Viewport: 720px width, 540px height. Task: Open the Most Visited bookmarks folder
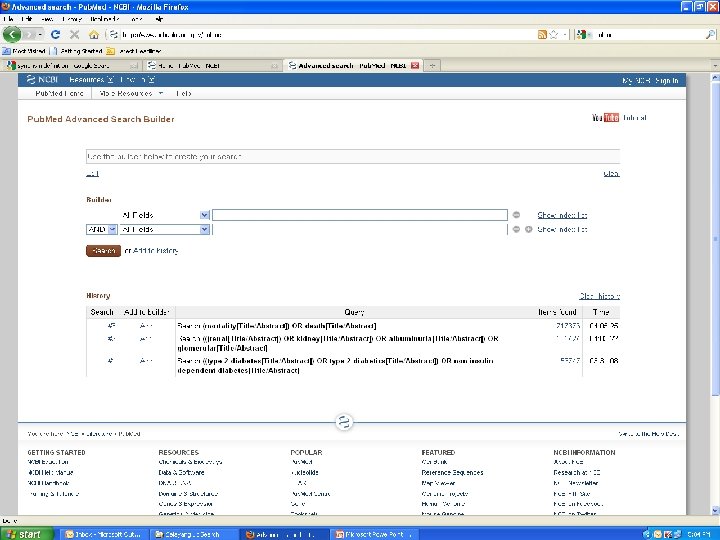click(x=24, y=51)
